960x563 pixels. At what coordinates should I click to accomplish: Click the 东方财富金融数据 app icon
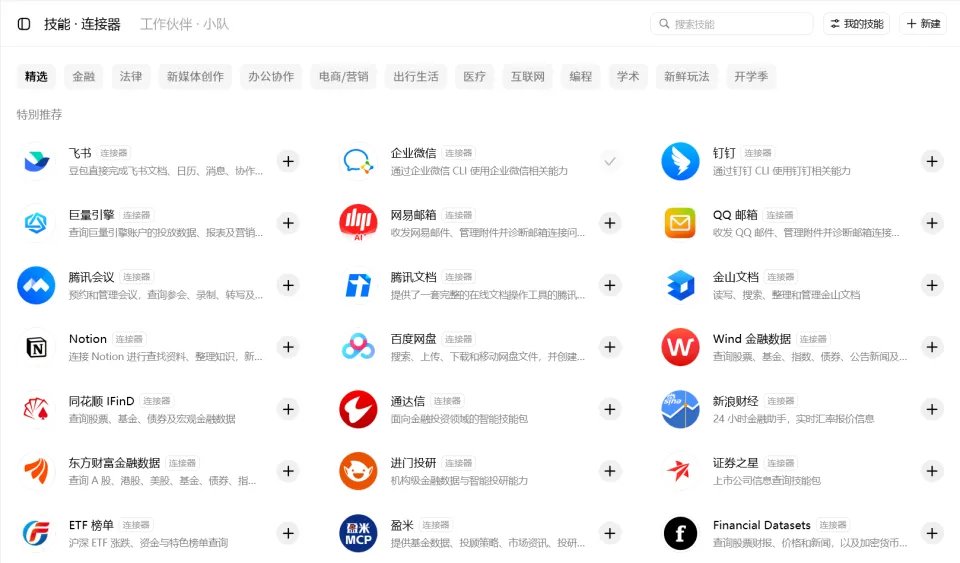[x=36, y=471]
